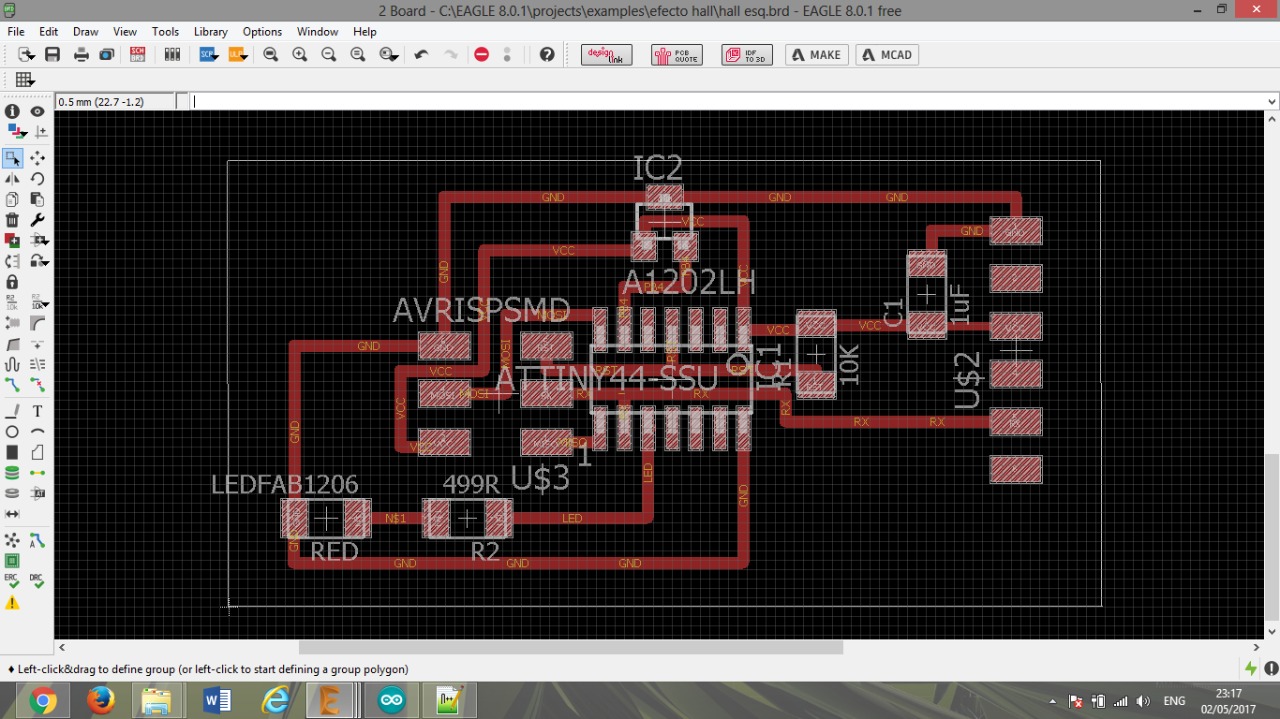Select the Rectangle draw tool
Viewport: 1280px width, 719px height.
[x=12, y=452]
